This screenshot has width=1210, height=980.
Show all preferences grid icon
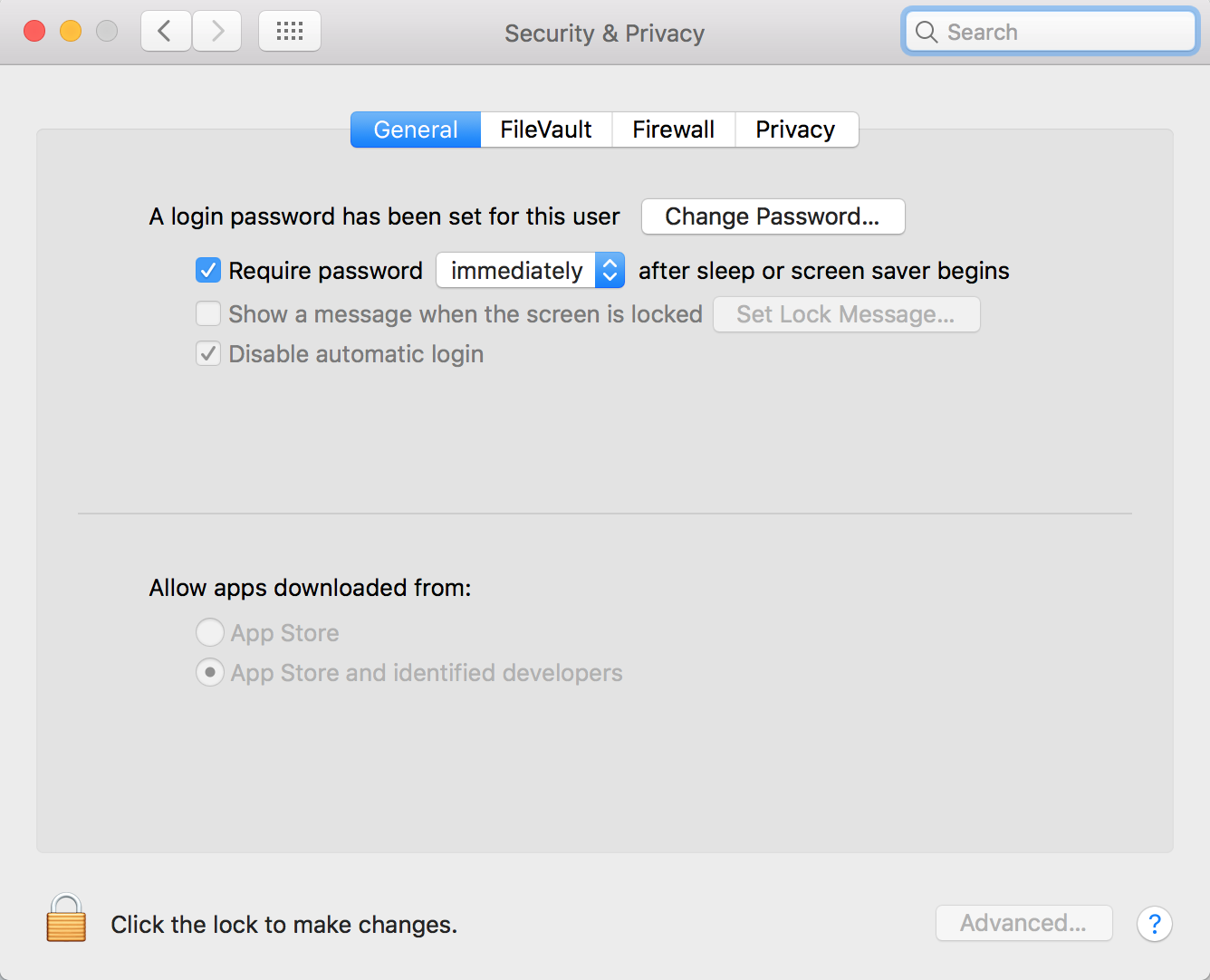coord(290,32)
